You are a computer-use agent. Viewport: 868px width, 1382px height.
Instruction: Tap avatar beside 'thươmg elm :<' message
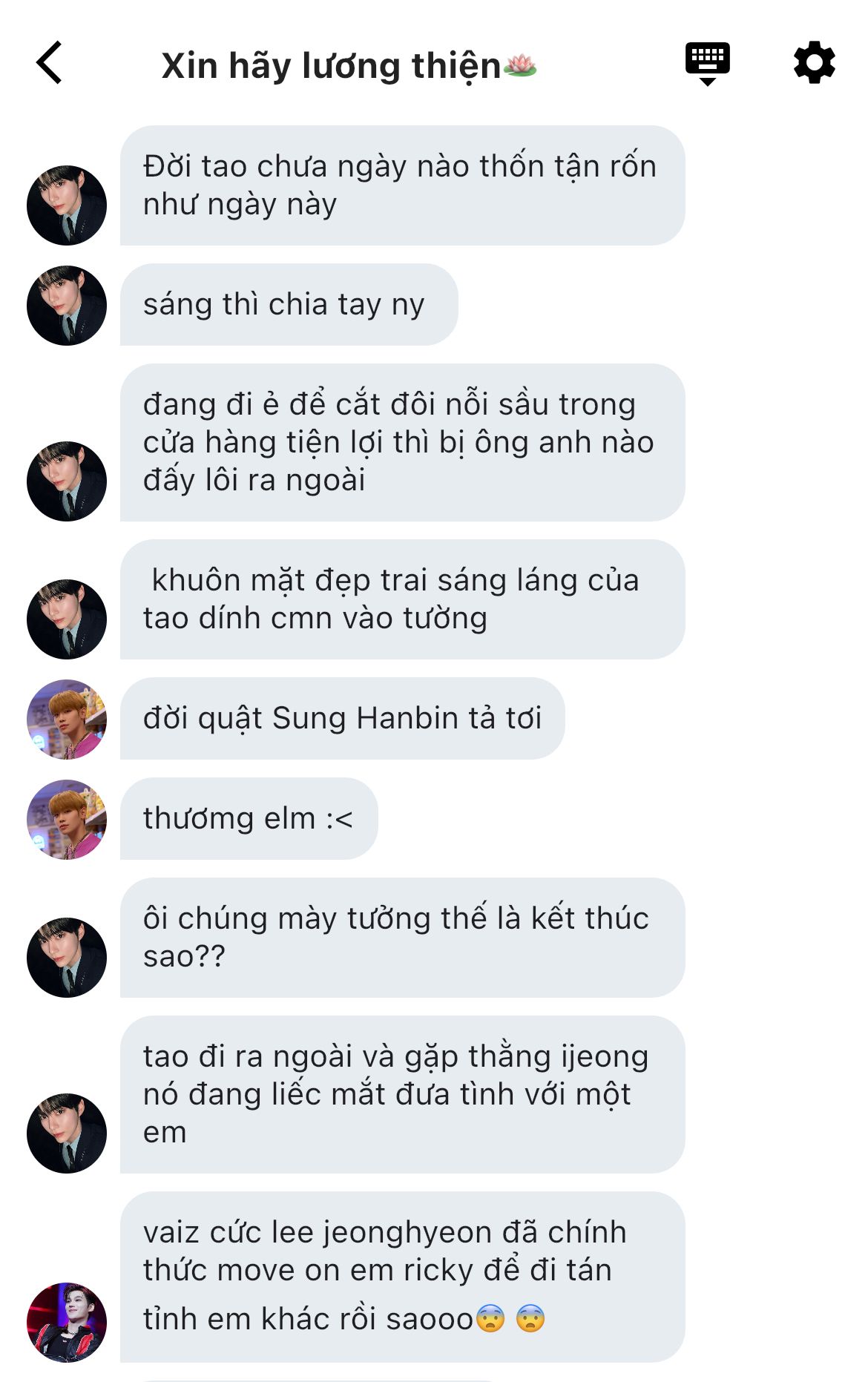(67, 820)
